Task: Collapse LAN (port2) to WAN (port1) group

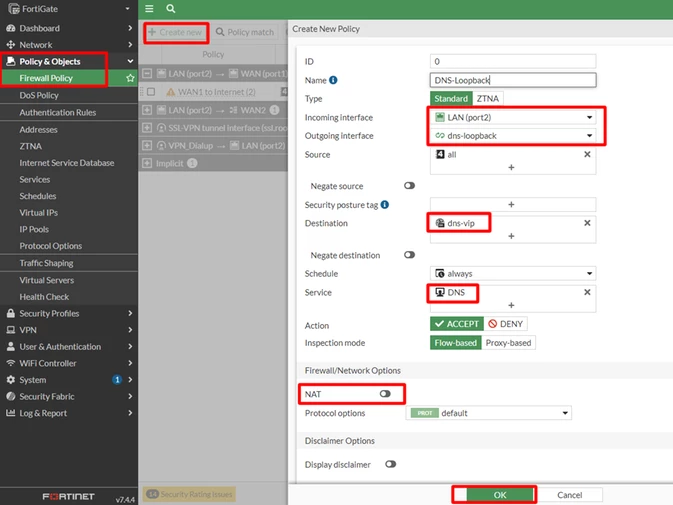Action: pos(147,73)
